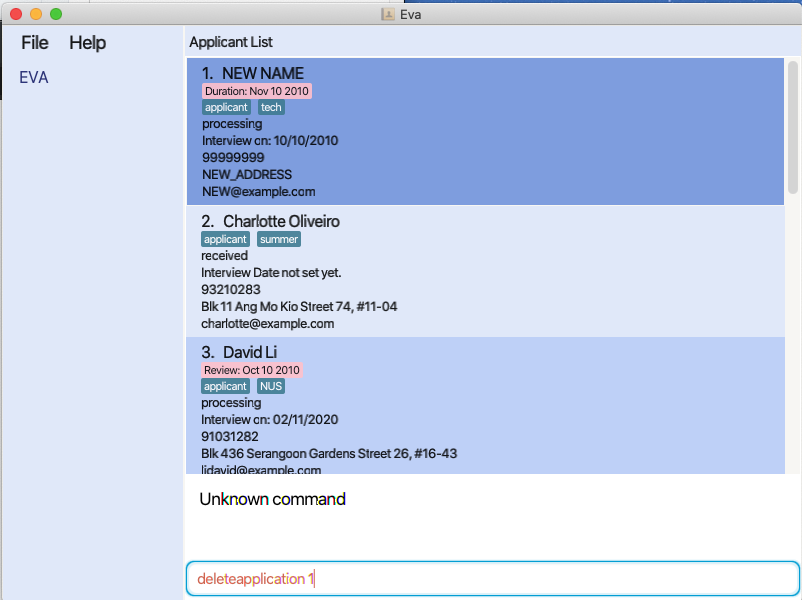802x600 pixels.
Task: Click the applicant tag on NEW NAME
Action: 226,107
